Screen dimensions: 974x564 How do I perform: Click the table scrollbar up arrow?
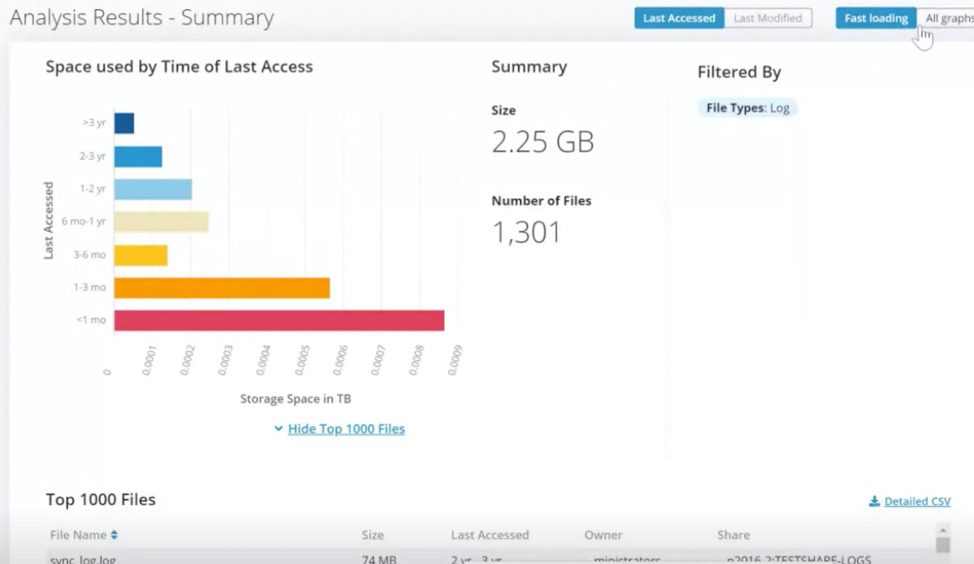click(942, 530)
